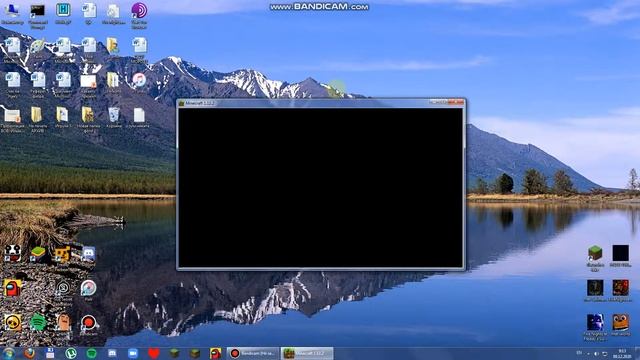Open uTorrent from the taskbar
640x360 pixels.
click(71, 353)
